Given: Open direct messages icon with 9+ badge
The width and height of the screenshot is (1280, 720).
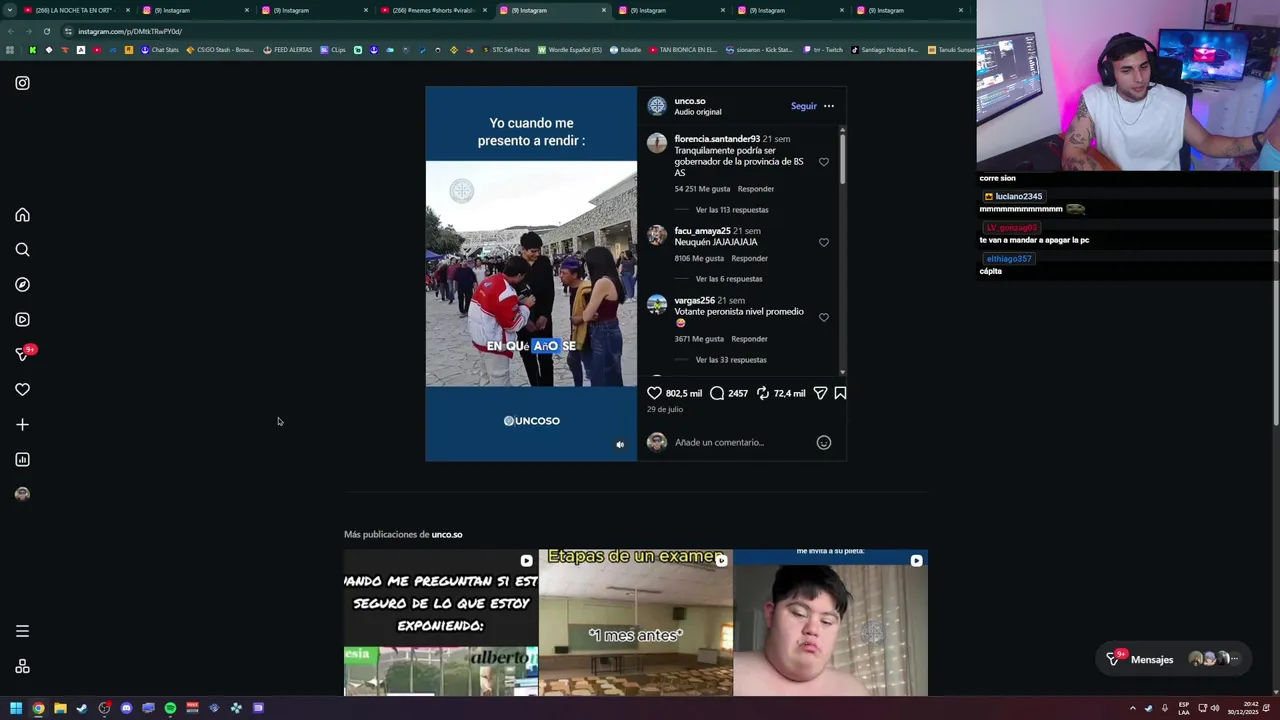Looking at the screenshot, I should 23,354.
